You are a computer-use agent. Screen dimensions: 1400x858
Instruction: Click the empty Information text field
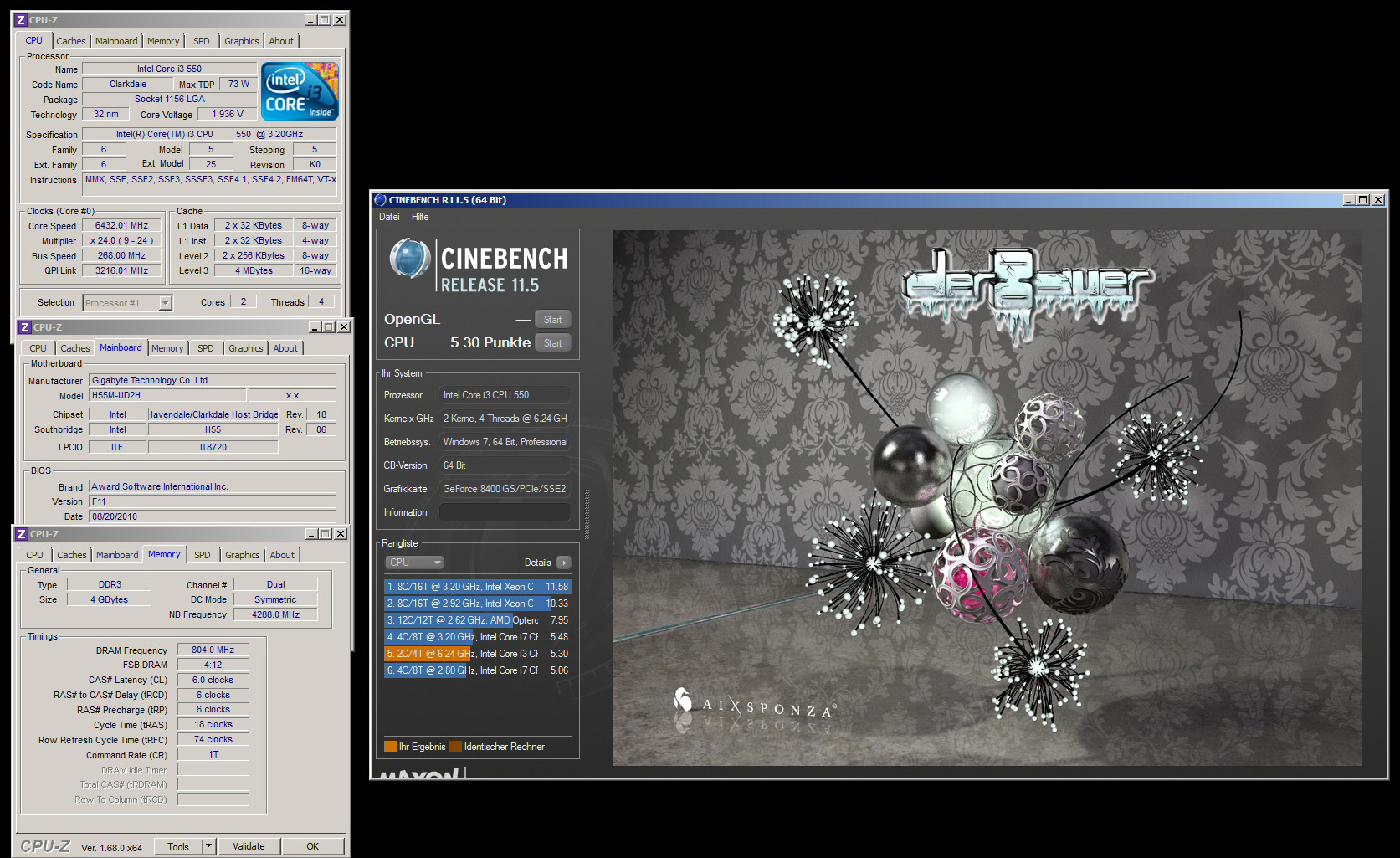coord(505,512)
